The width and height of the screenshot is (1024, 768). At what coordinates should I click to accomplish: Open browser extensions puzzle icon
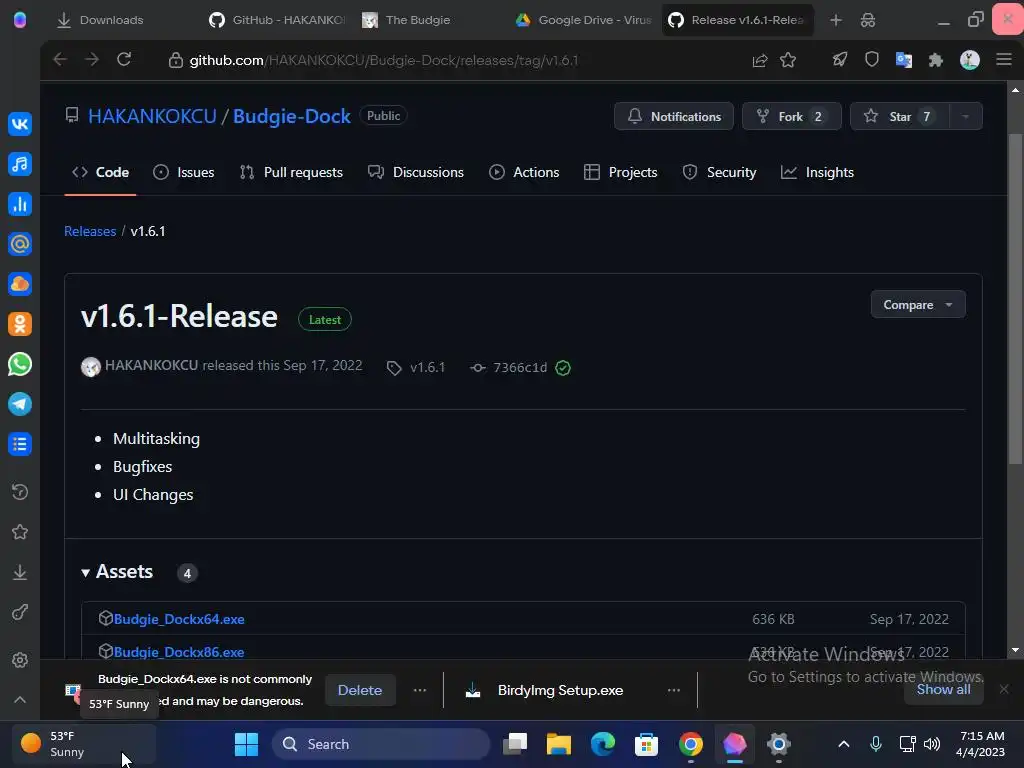[x=936, y=60]
